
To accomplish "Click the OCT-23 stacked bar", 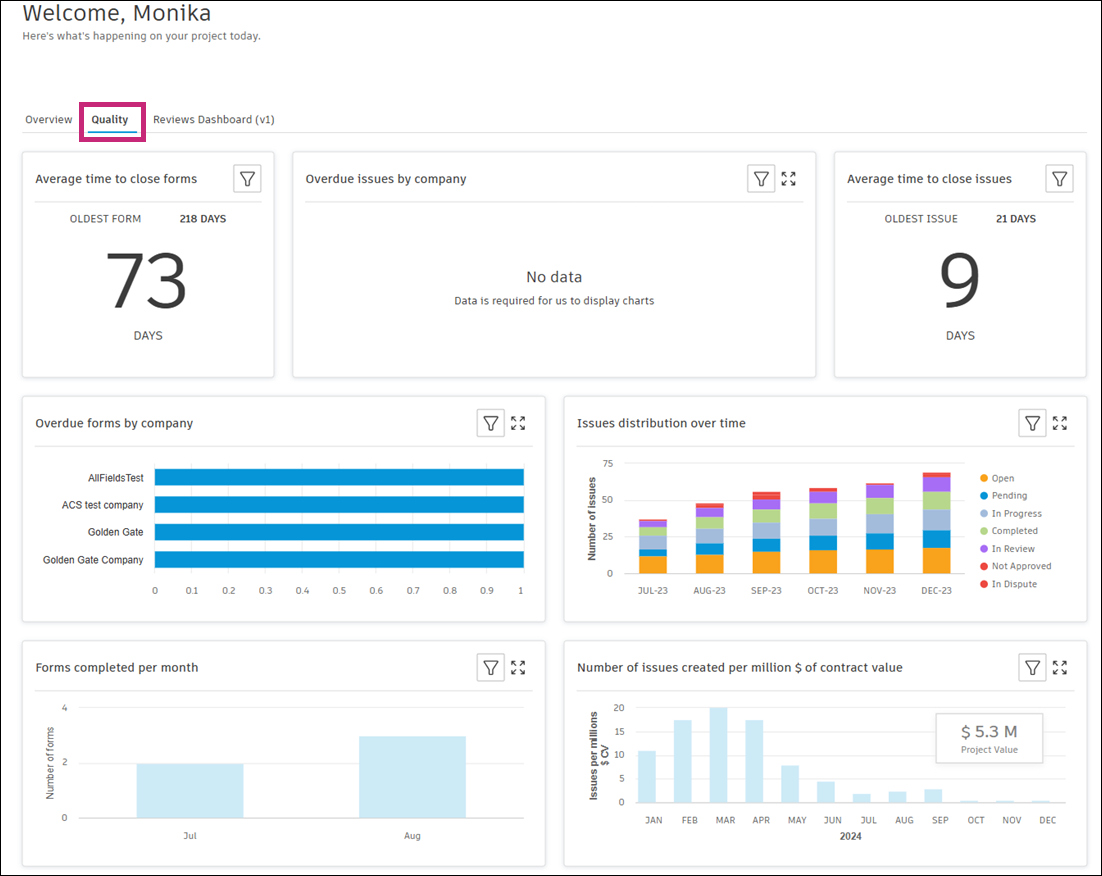I will coord(823,531).
